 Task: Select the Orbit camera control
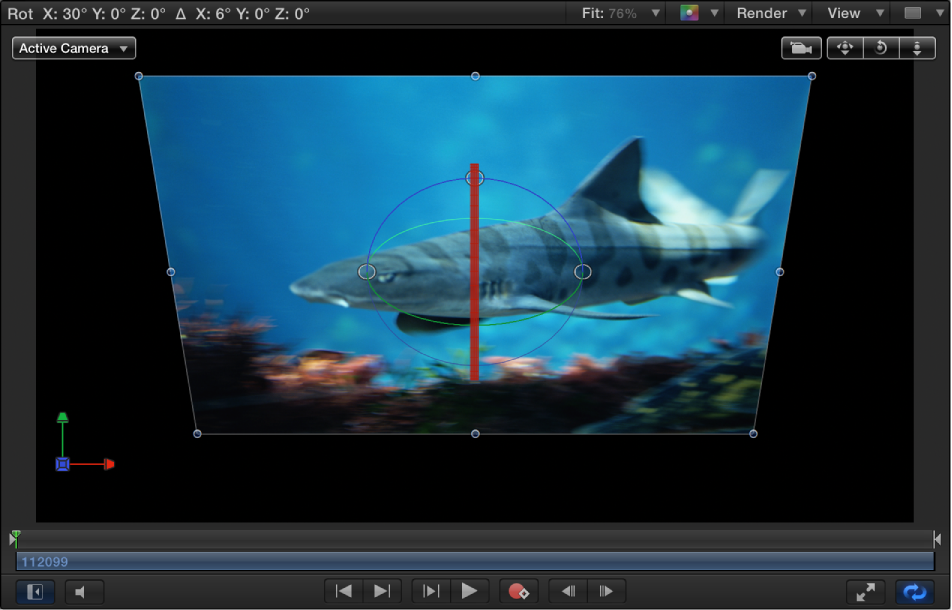click(881, 48)
